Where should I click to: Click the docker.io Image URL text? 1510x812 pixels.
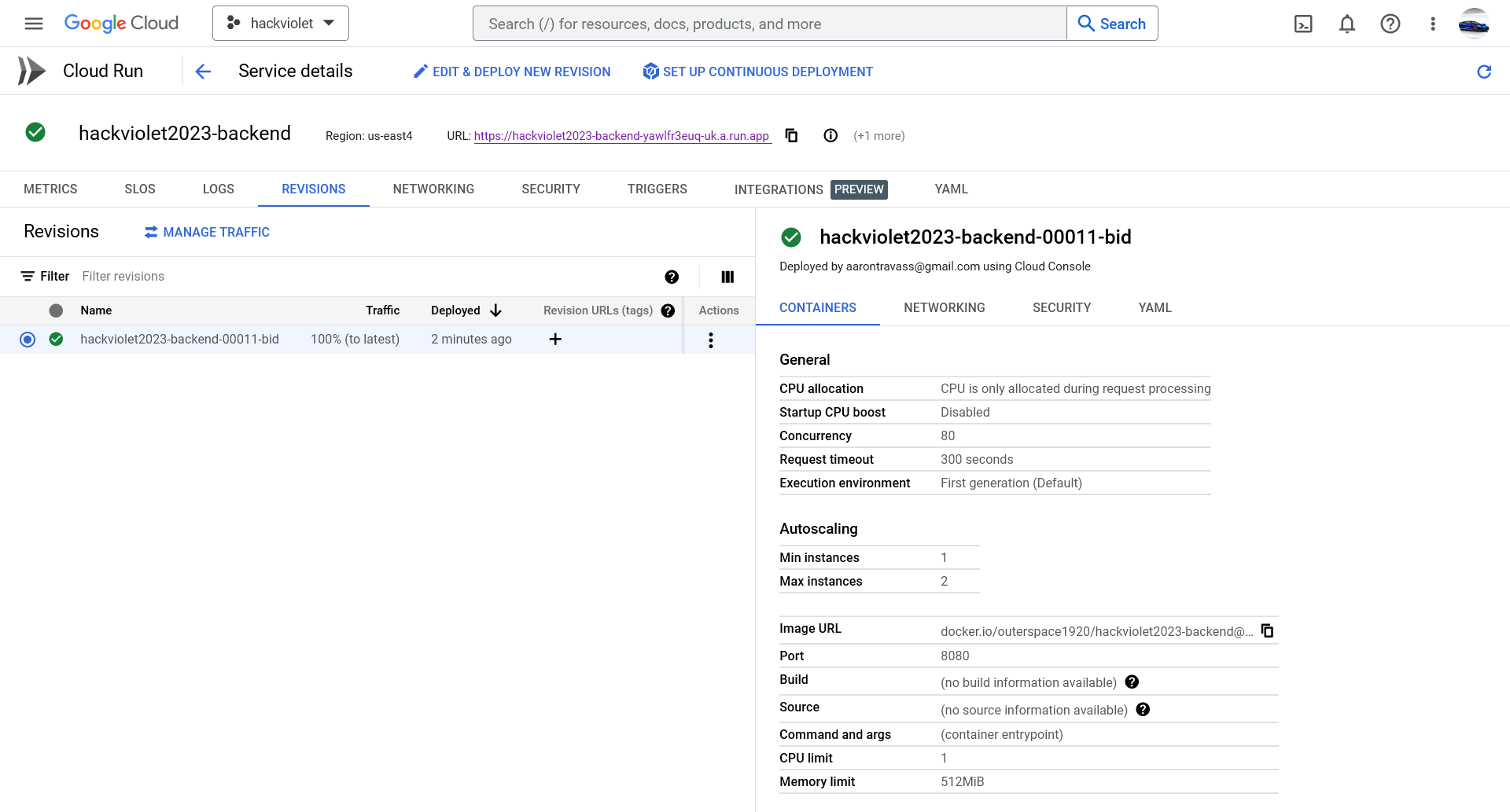click(x=1097, y=631)
